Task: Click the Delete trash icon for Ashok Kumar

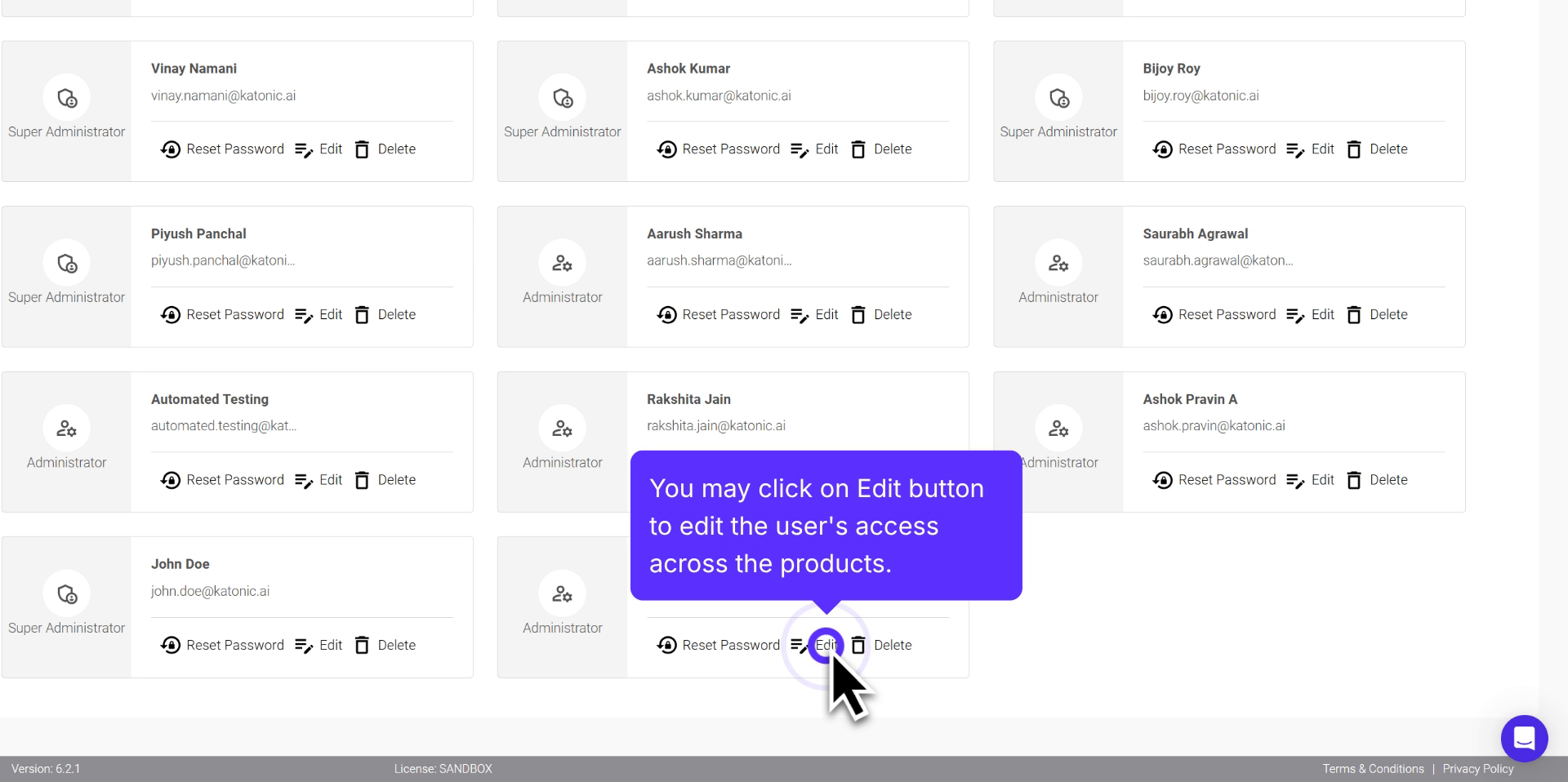Action: (x=858, y=149)
